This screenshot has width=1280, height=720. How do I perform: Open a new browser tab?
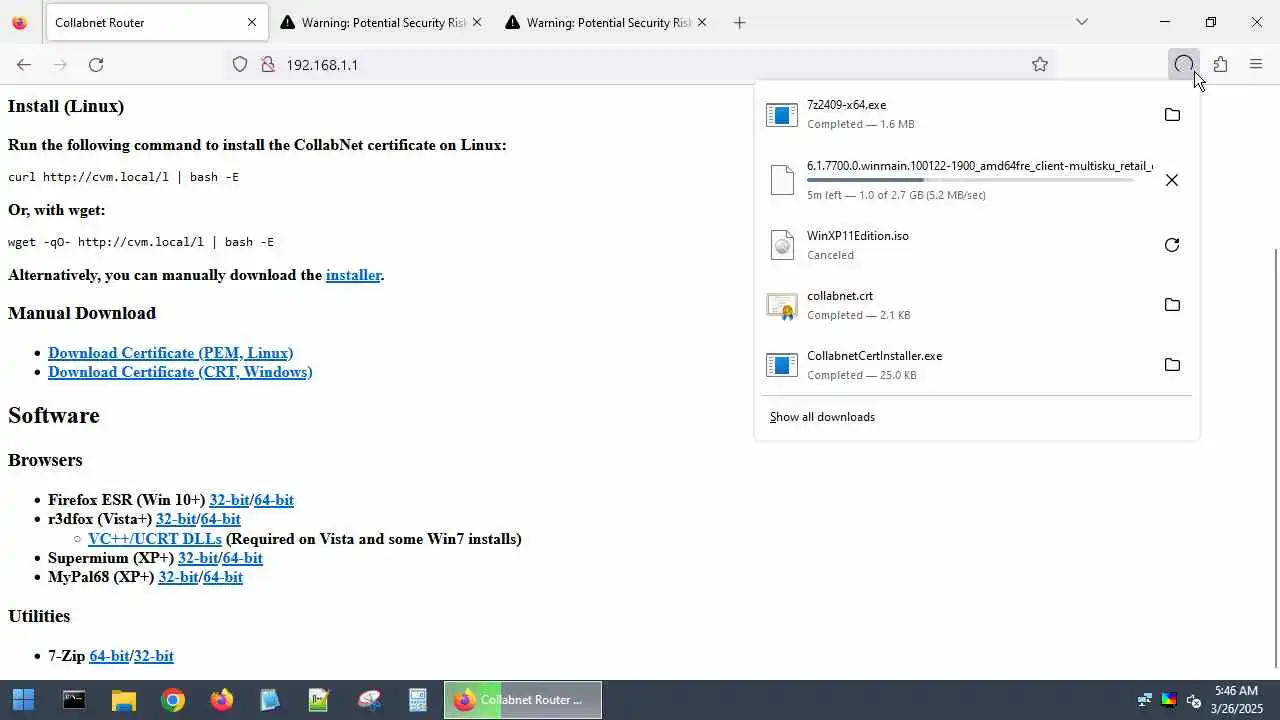coord(739,22)
